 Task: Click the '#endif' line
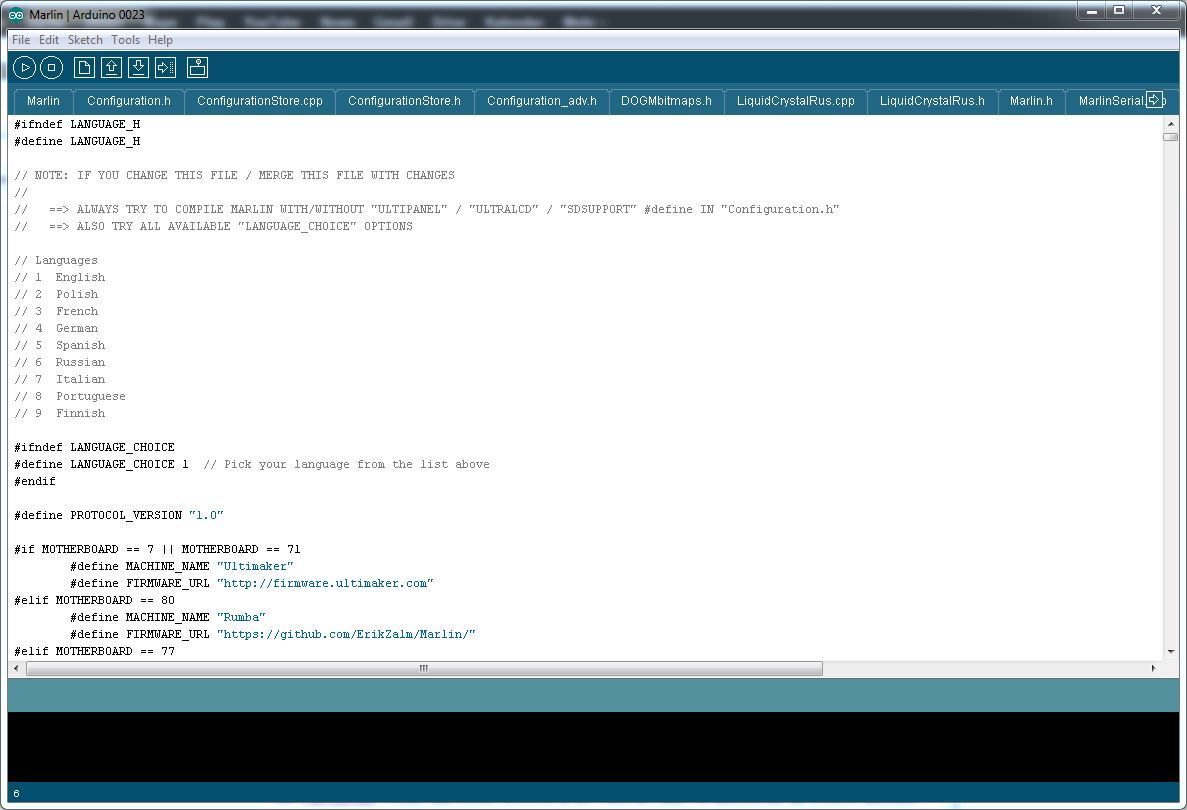click(x=35, y=481)
